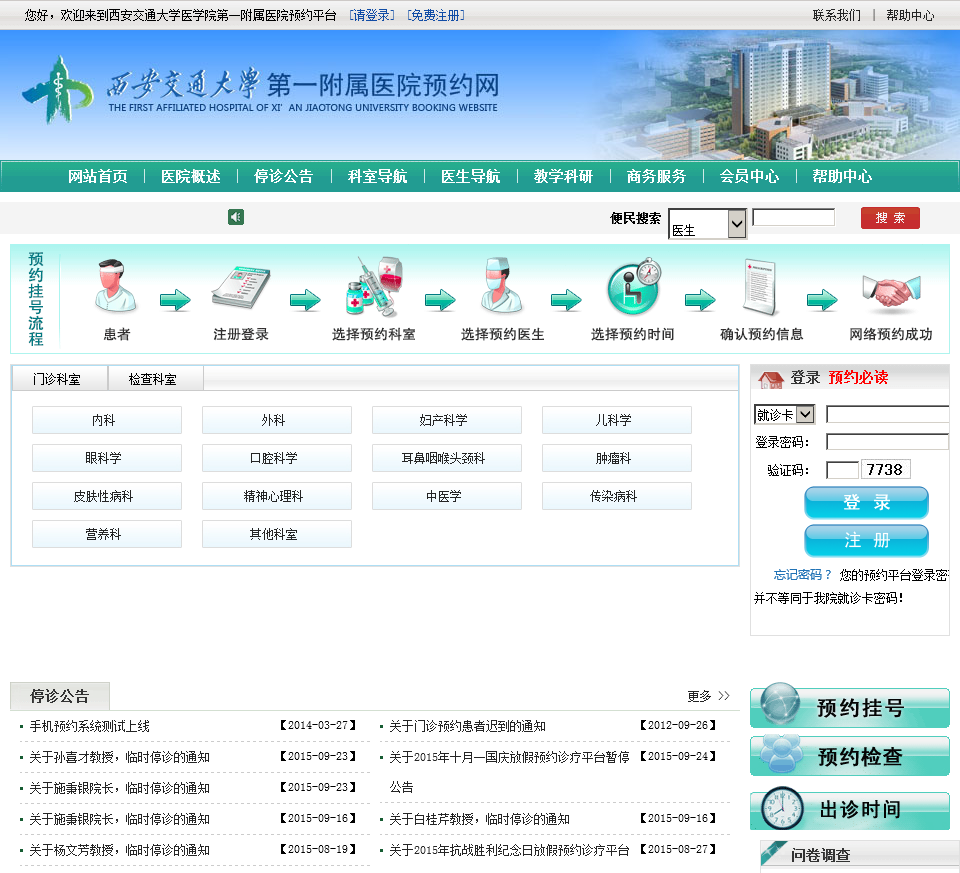Open notice 关于门诊预约患者迟到的通知
Image resolution: width=960 pixels, height=873 pixels.
(467, 726)
